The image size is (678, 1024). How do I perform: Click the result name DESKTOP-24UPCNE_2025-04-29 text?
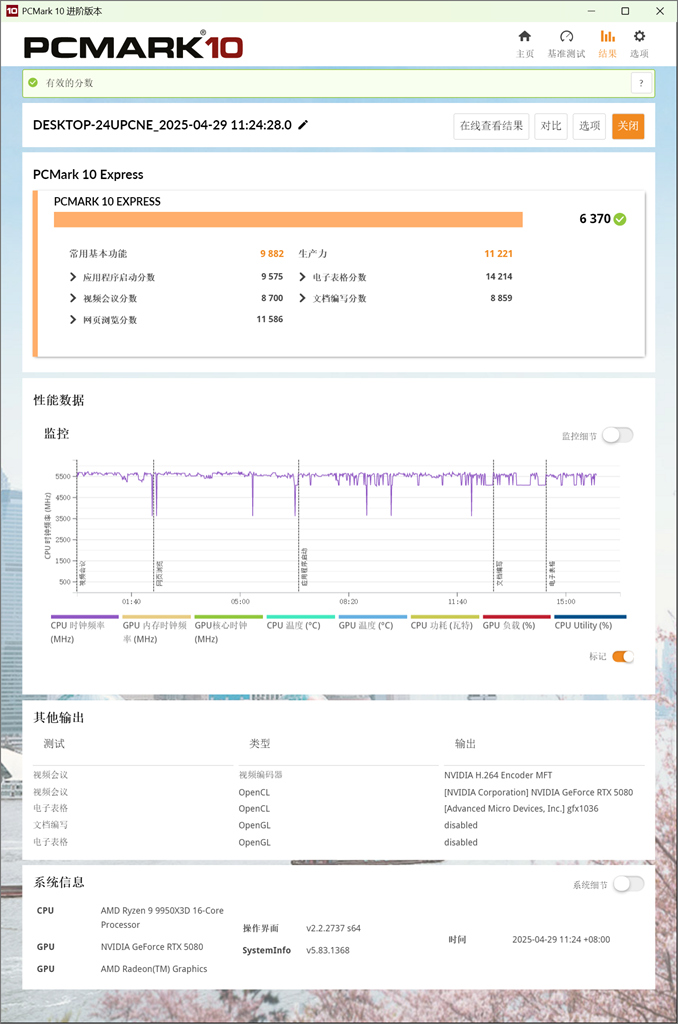[x=162, y=125]
